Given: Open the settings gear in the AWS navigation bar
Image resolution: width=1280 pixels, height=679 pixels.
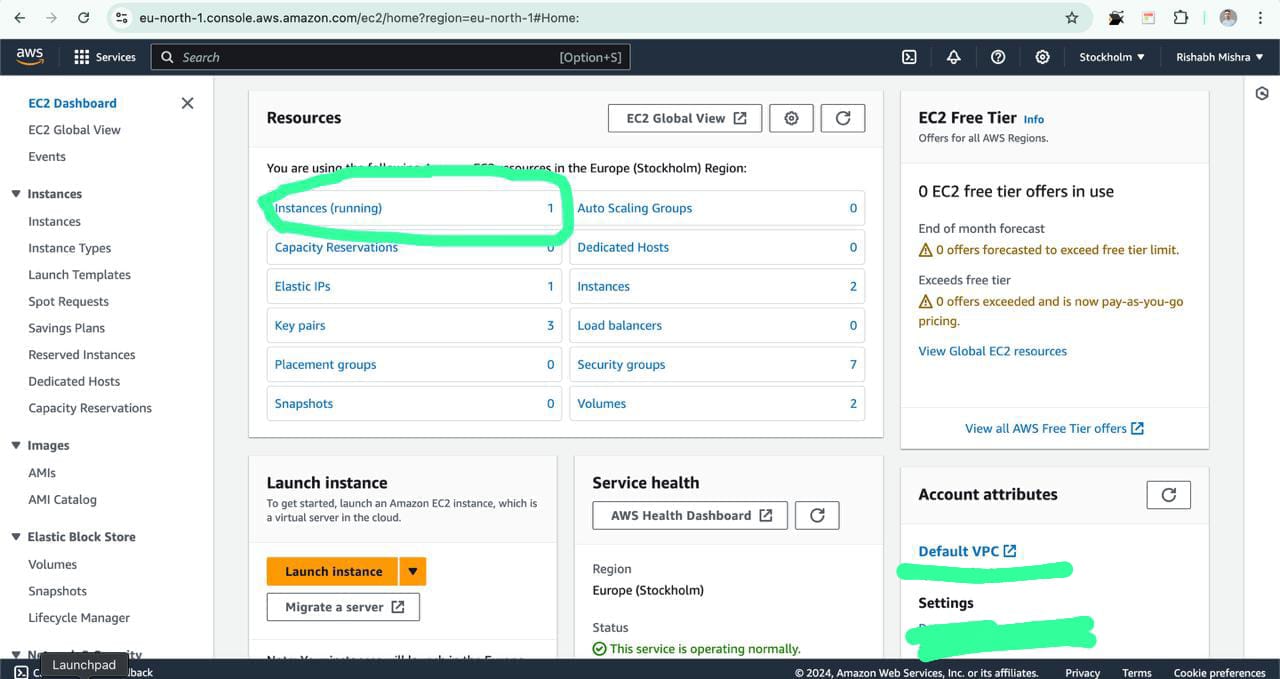Looking at the screenshot, I should tap(1042, 57).
